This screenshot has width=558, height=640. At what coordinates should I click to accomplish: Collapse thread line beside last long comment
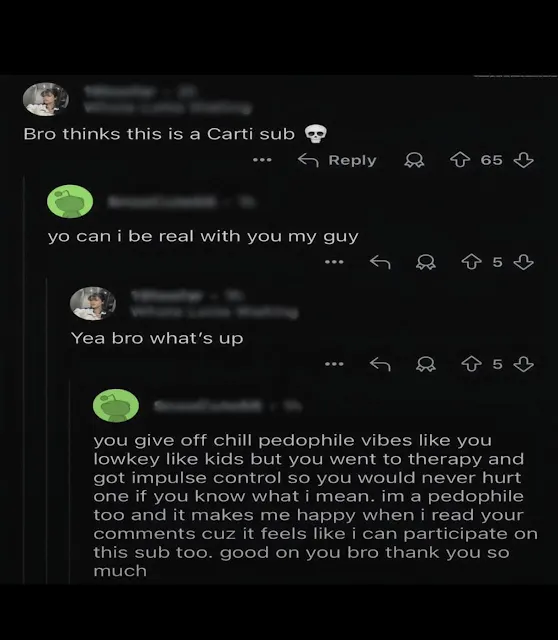click(x=70, y=482)
